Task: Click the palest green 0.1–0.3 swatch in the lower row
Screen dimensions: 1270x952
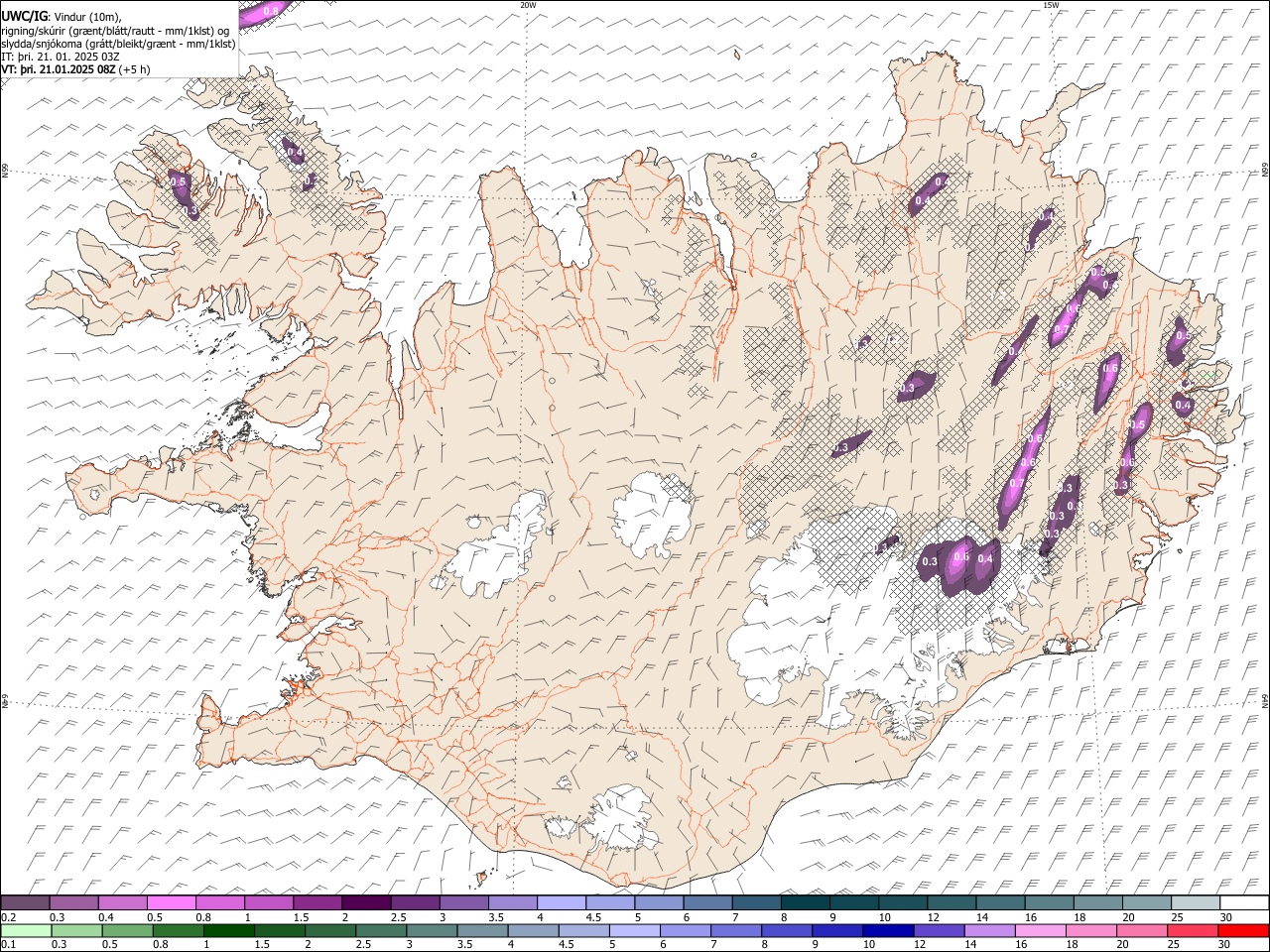Action: (26, 930)
